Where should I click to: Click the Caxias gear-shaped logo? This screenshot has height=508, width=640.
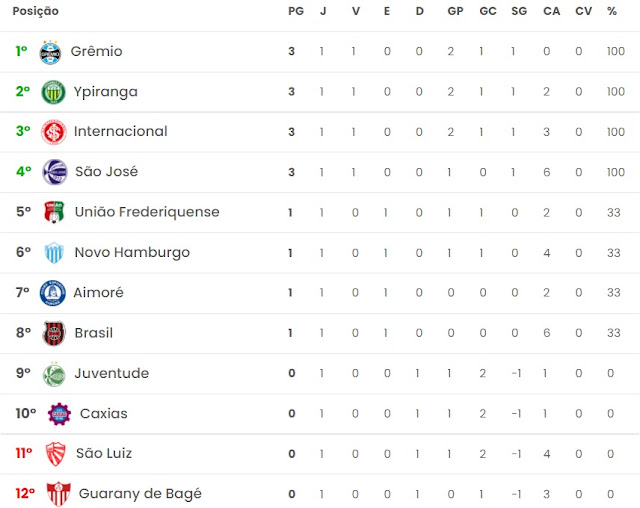click(59, 414)
